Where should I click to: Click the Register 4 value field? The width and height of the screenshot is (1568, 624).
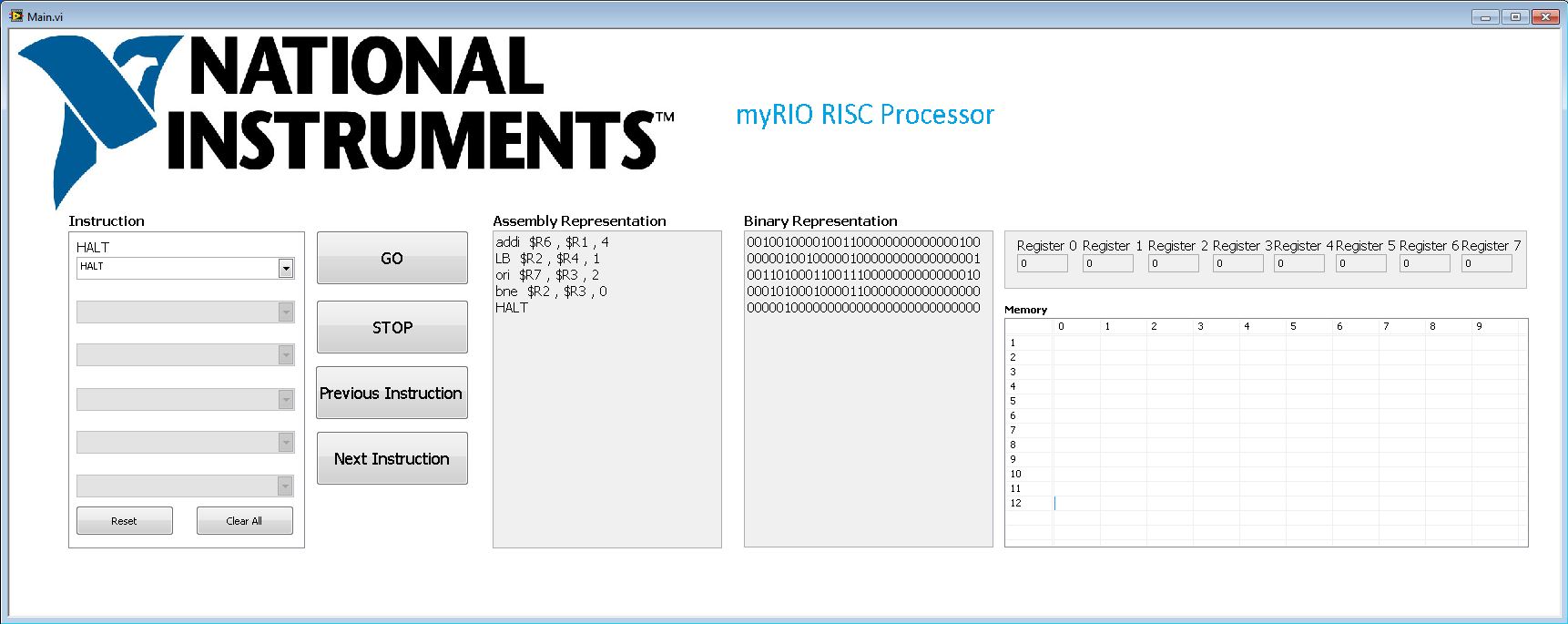tap(1298, 263)
